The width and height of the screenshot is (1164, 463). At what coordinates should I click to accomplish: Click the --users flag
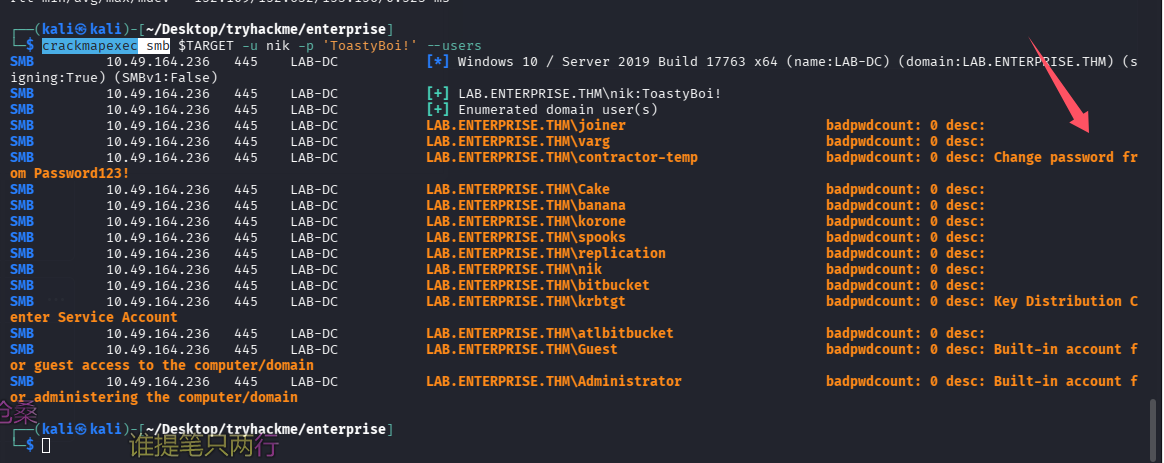[453, 45]
